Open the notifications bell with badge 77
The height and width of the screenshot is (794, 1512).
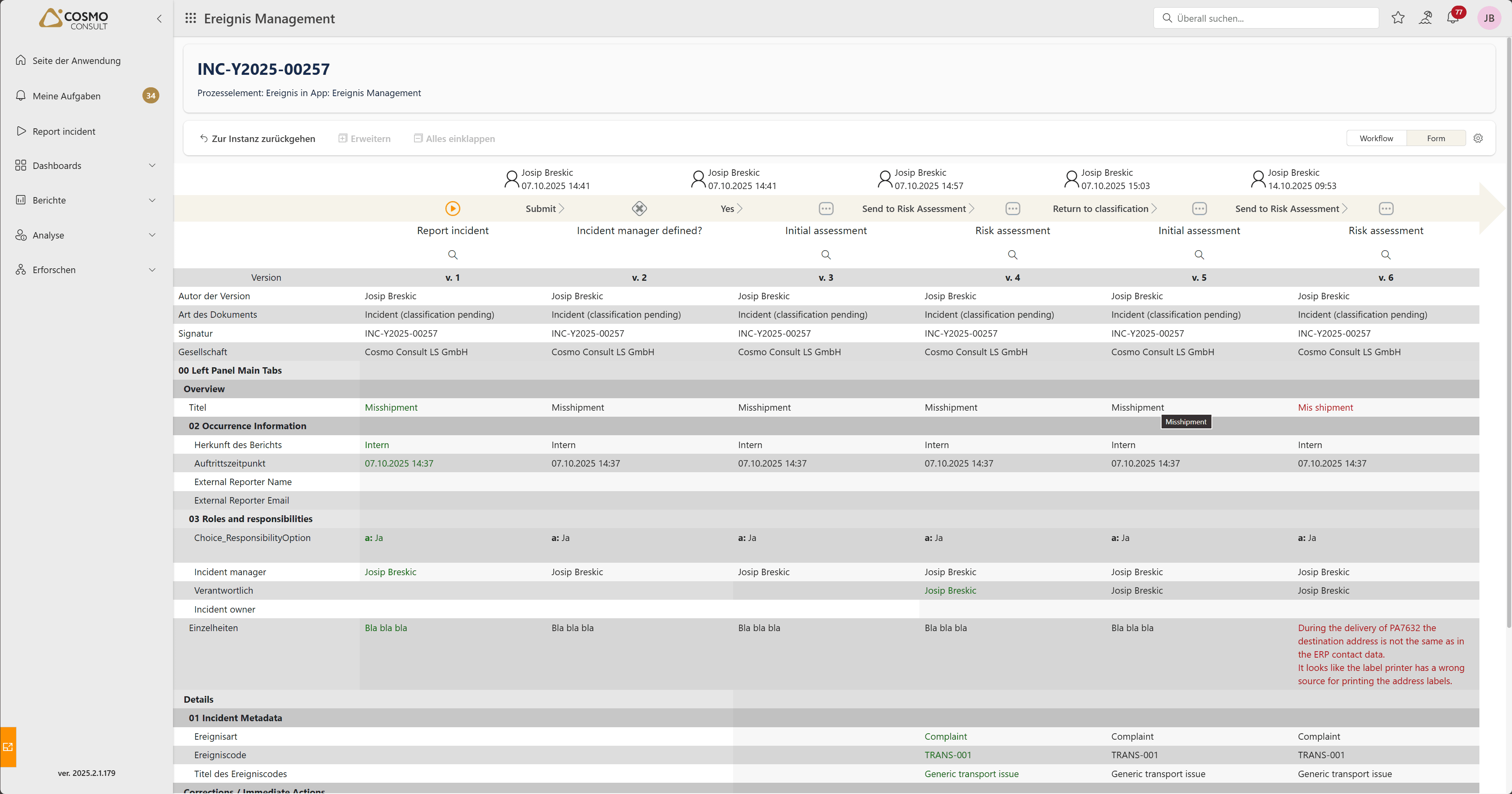1453,18
